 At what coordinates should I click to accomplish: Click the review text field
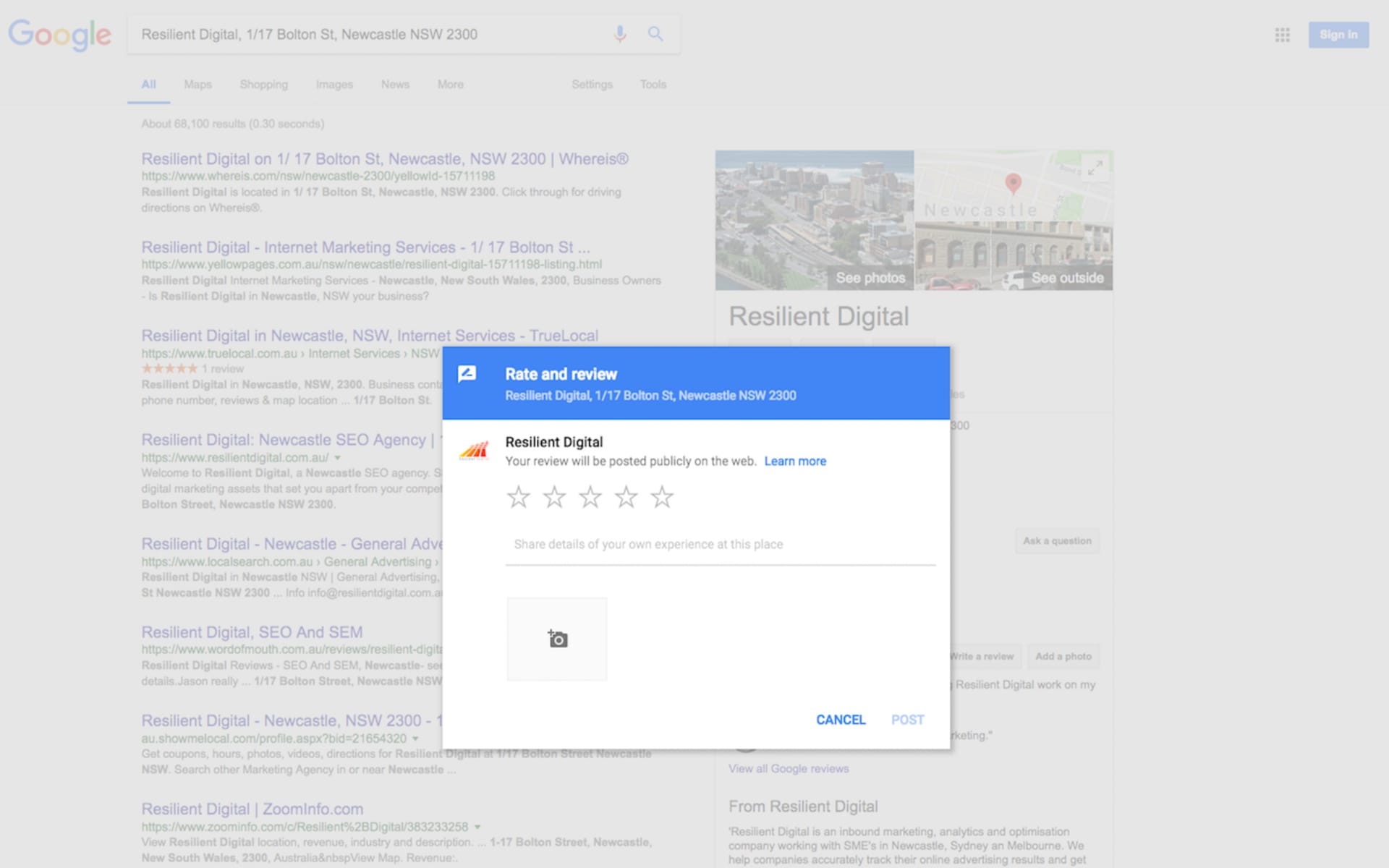point(721,545)
